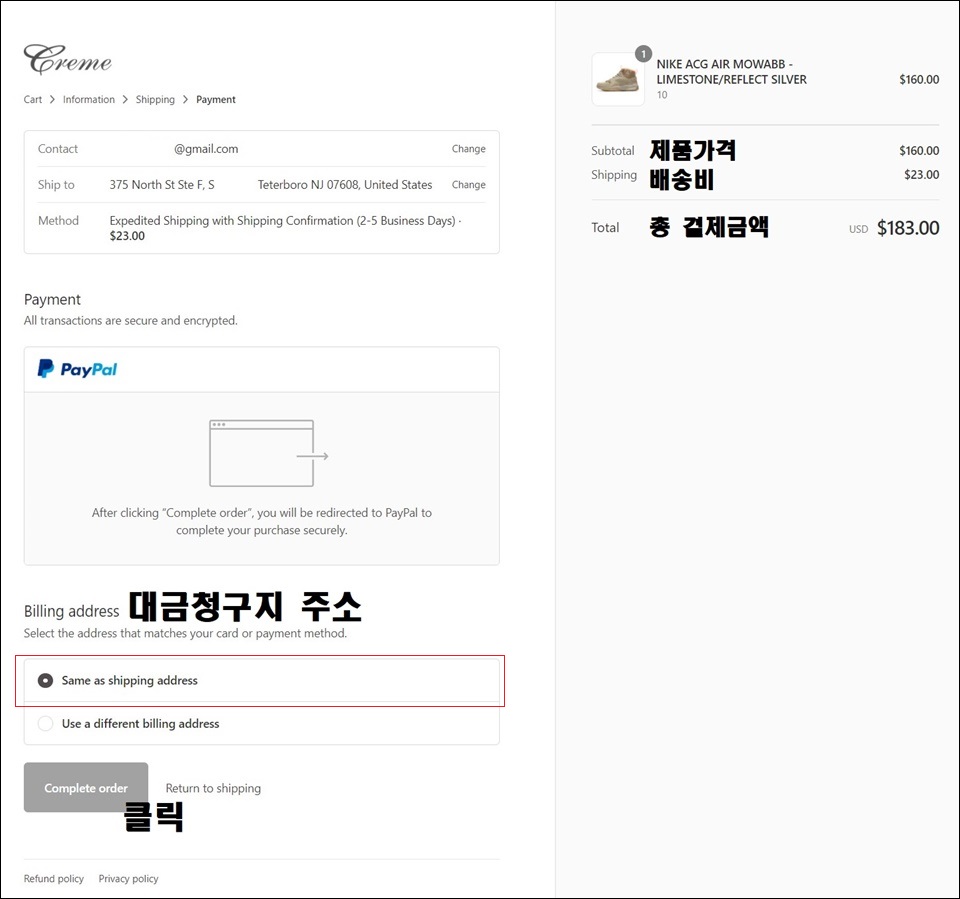Click the Subtotal label in order summary
This screenshot has width=960, height=899.
click(613, 151)
